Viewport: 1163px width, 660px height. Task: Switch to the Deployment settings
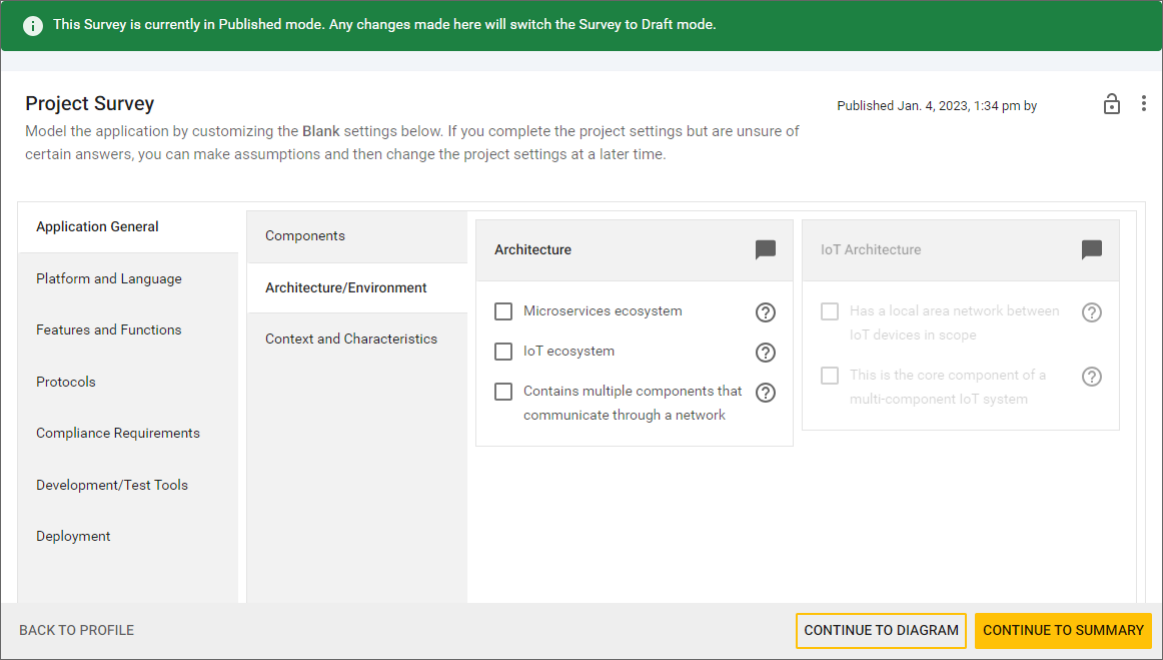tap(73, 536)
